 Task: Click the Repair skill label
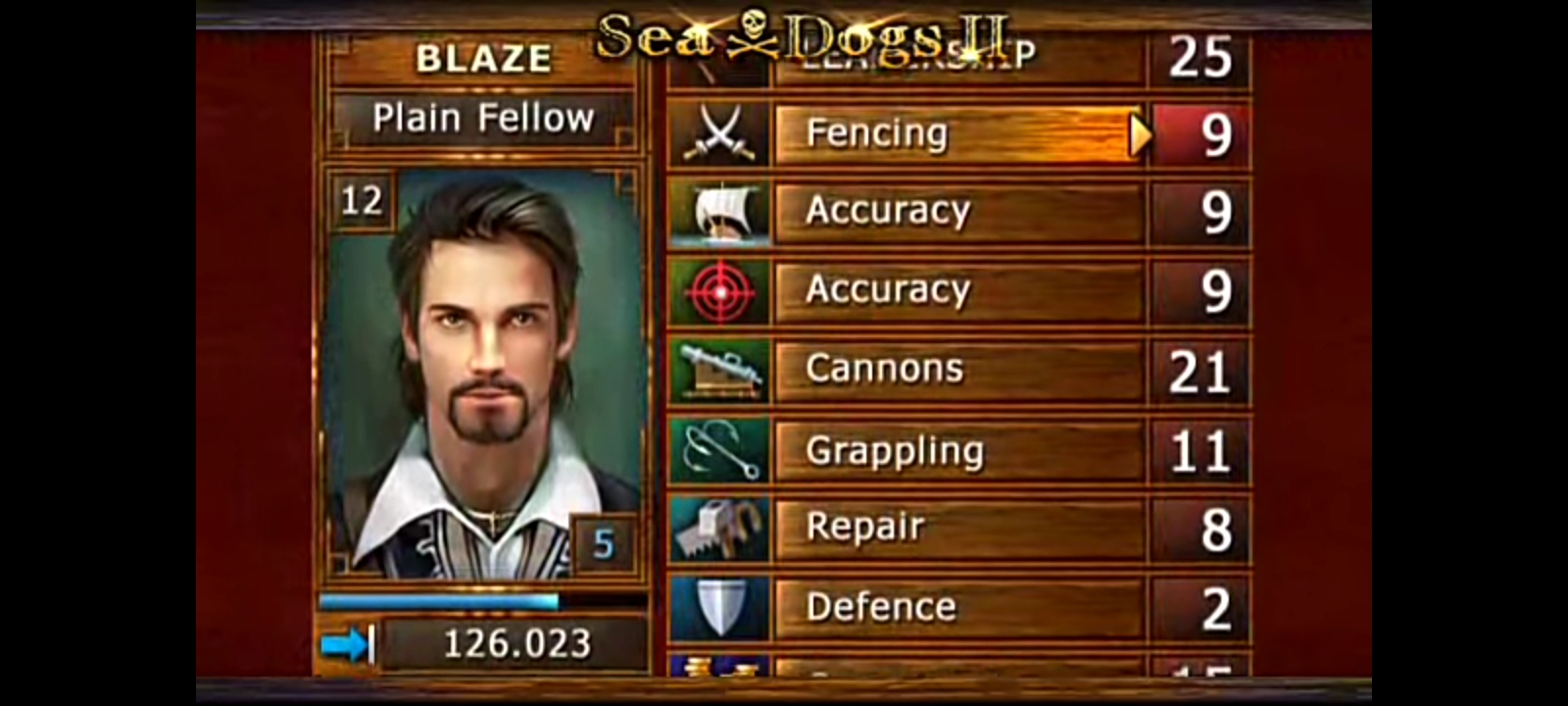pyautogui.click(x=865, y=528)
